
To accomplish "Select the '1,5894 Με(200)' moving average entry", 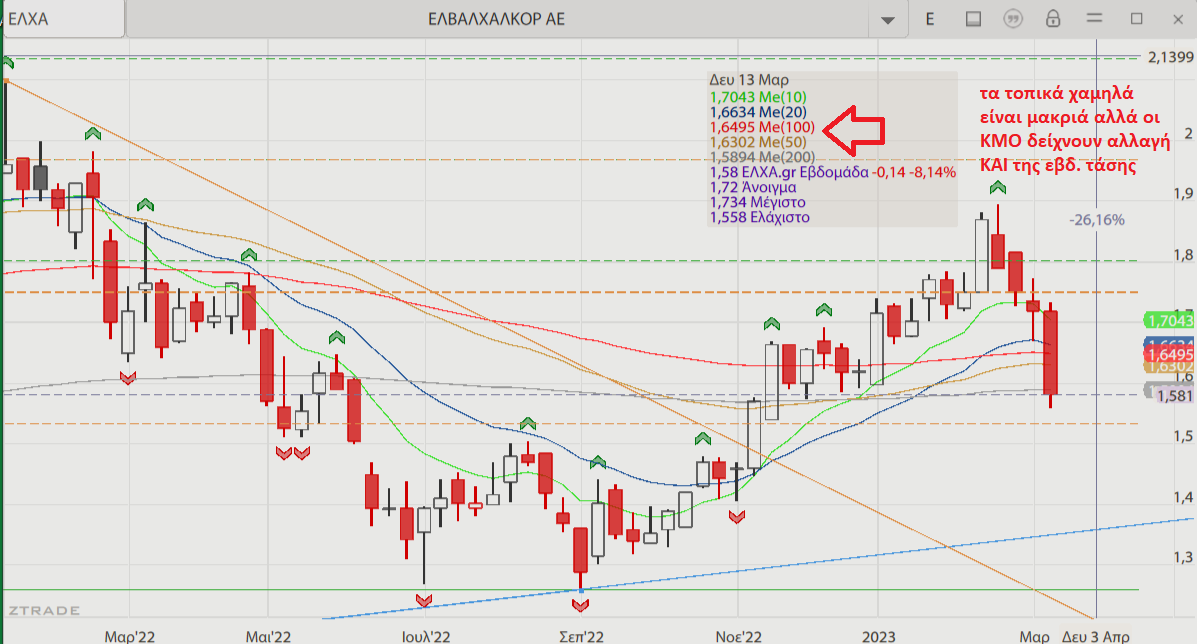I will pos(763,157).
